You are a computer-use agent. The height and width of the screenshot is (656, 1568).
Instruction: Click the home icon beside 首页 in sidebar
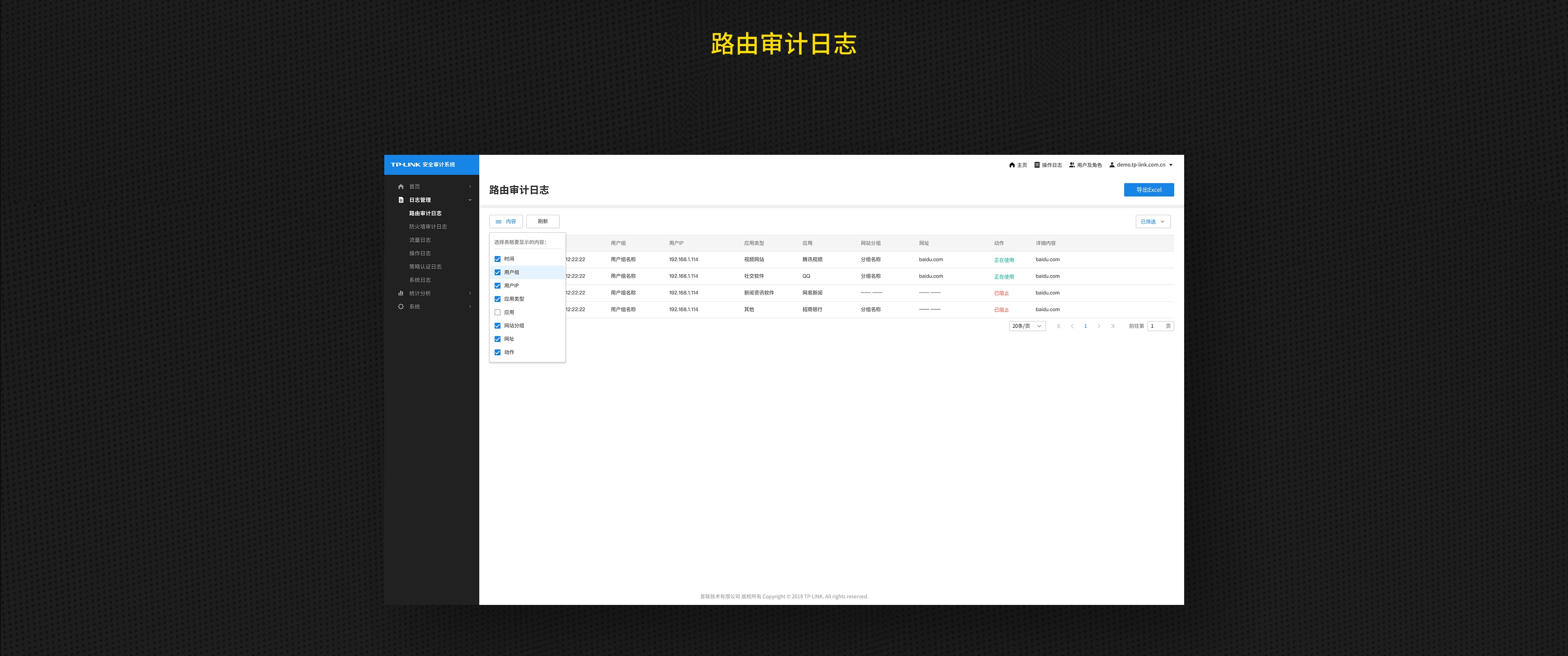(401, 186)
